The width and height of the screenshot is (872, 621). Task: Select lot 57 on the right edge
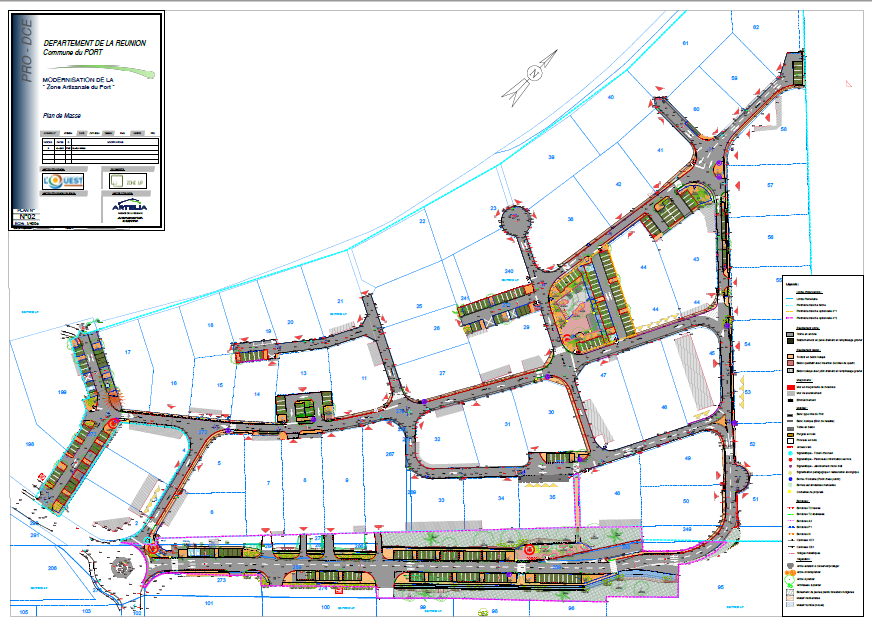coord(770,187)
